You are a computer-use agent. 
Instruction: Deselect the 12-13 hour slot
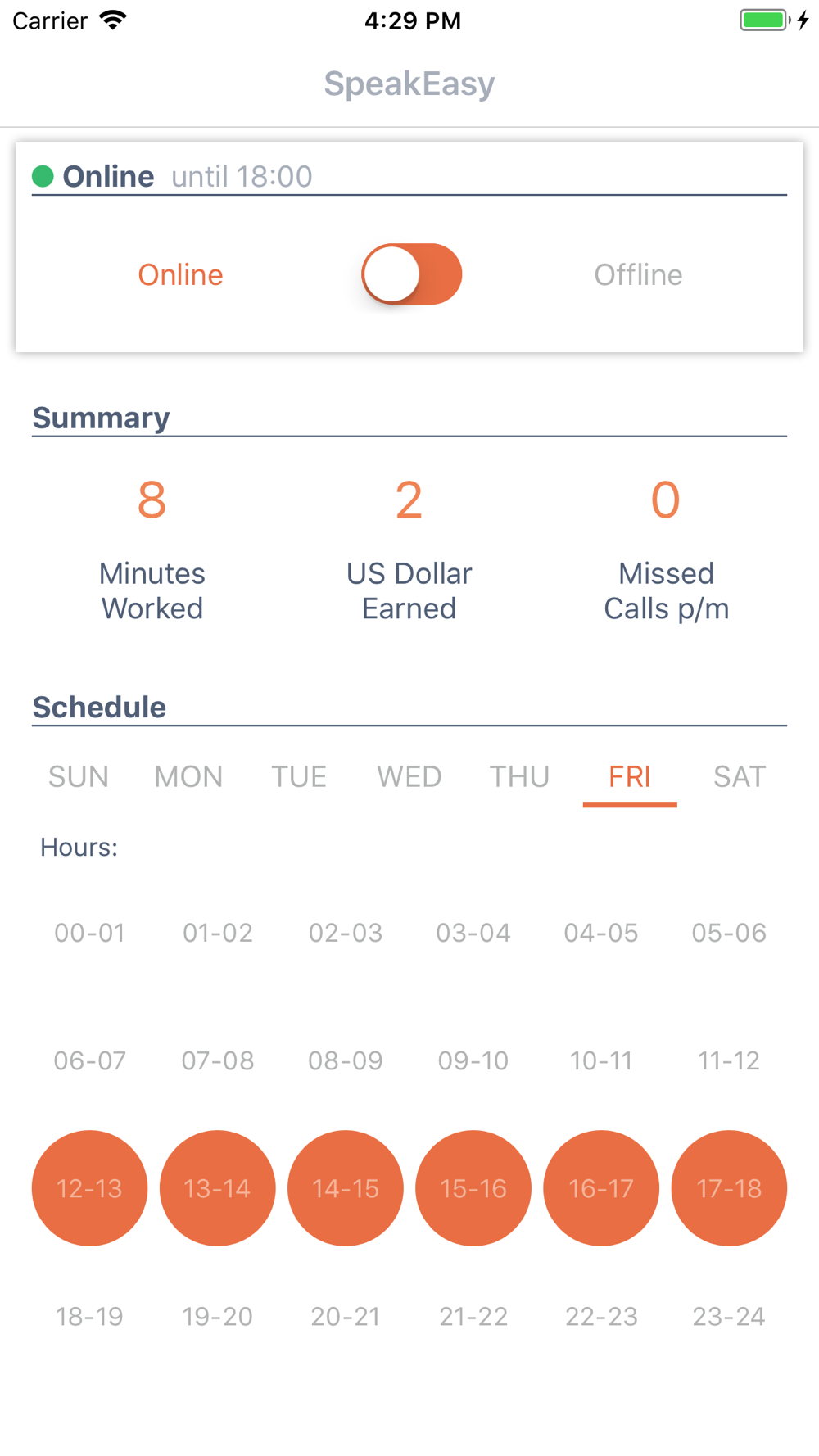click(x=89, y=1188)
